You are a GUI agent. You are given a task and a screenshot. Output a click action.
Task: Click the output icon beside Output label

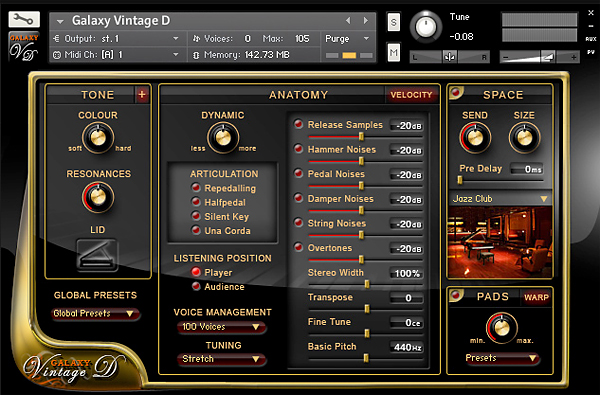(57, 39)
